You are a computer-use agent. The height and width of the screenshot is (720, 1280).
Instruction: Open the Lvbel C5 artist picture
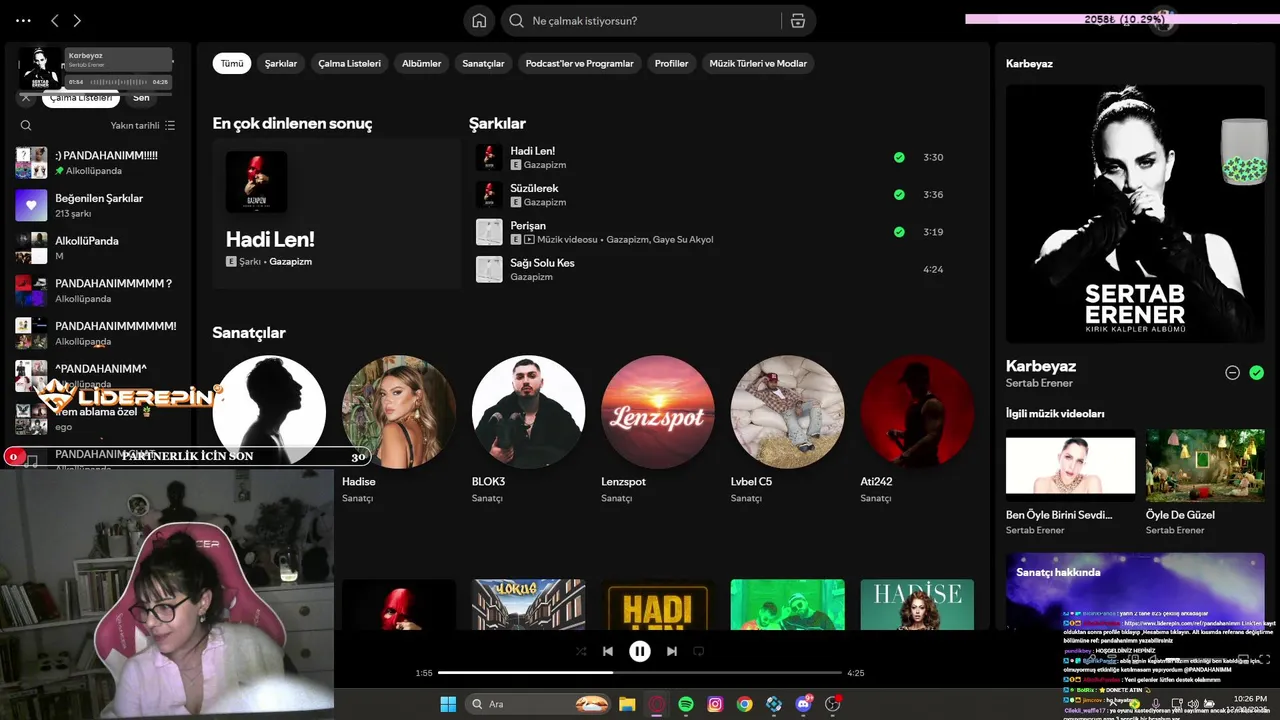(787, 412)
